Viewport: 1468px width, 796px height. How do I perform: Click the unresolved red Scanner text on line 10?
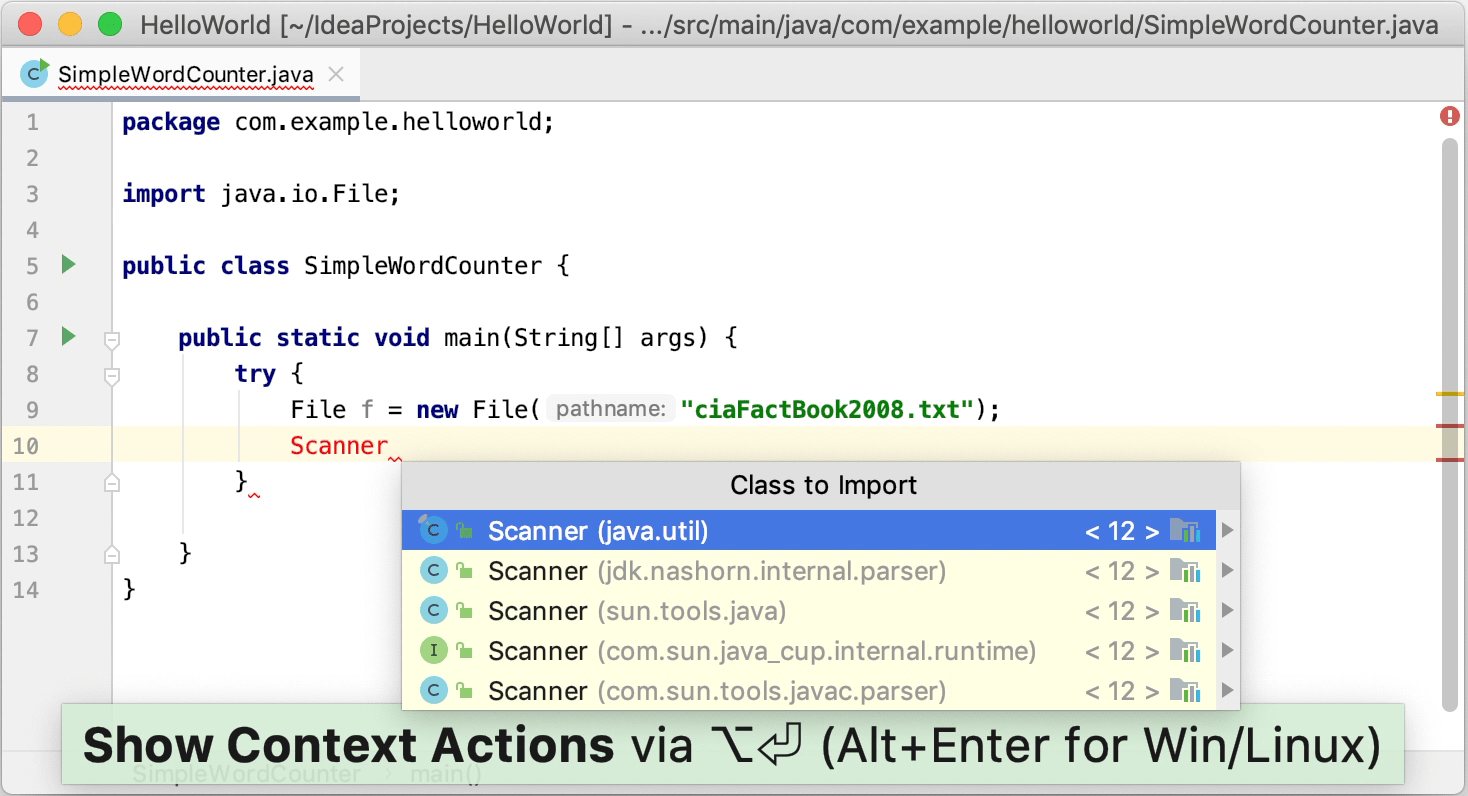tap(339, 446)
